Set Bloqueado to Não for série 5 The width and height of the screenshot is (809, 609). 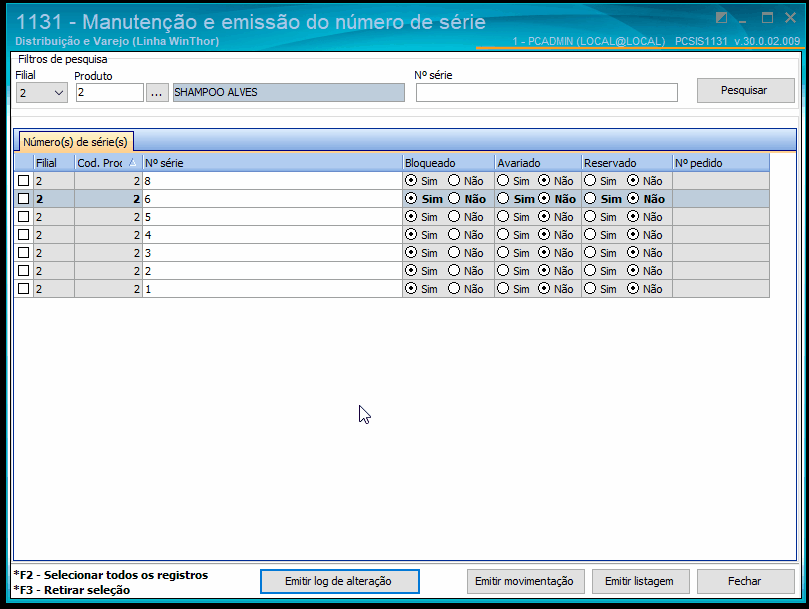[x=454, y=217]
